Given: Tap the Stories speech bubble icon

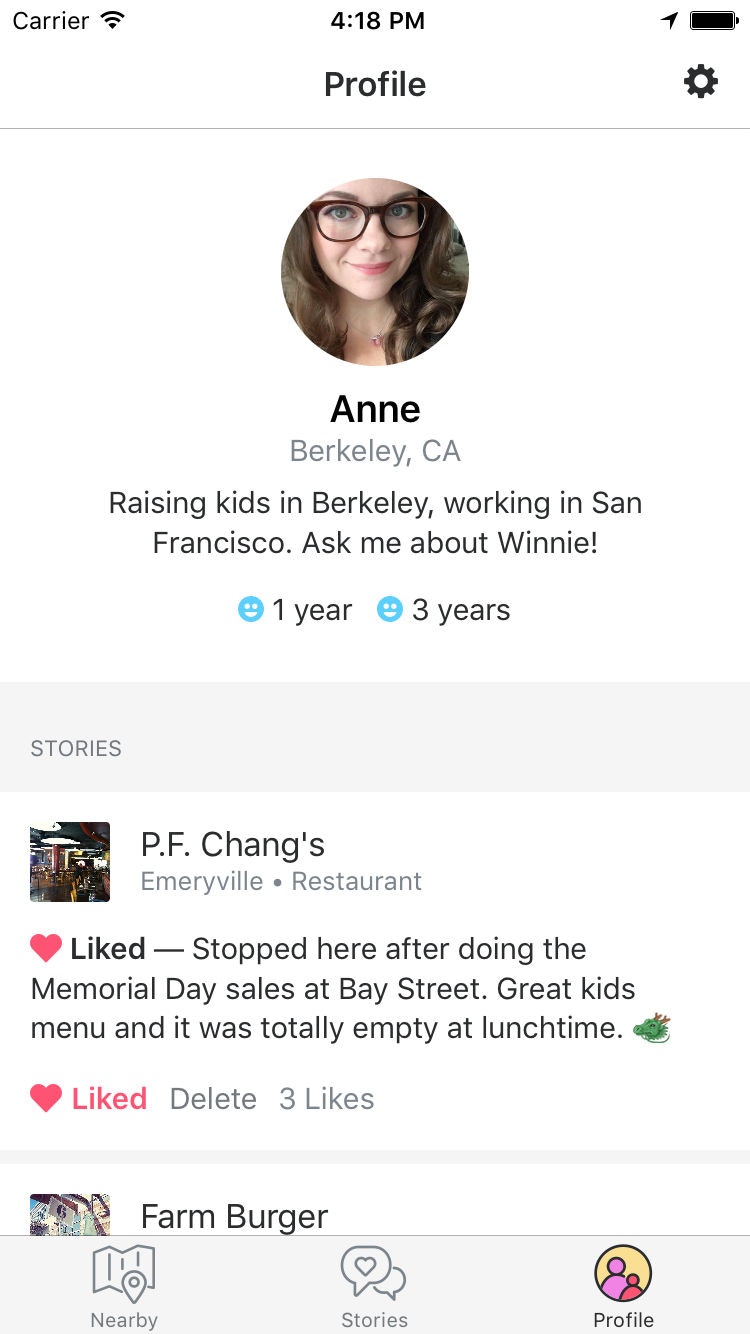Looking at the screenshot, I should point(374,1272).
